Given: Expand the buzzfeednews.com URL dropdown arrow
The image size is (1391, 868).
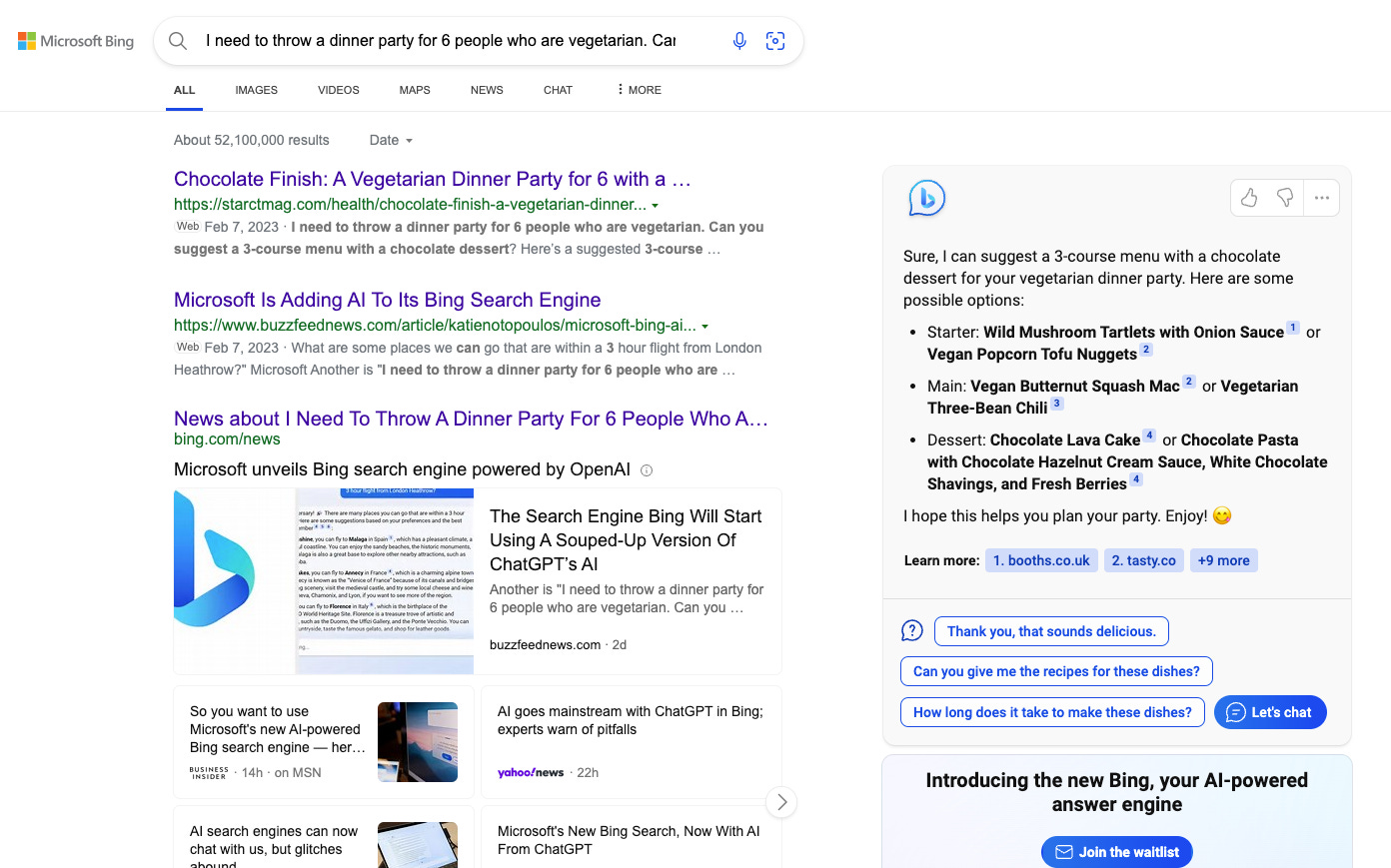Looking at the screenshot, I should coord(705,327).
